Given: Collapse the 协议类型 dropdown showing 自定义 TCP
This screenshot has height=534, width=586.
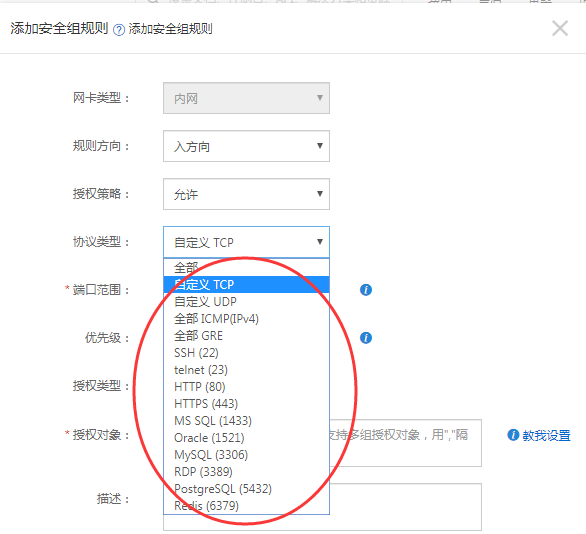Looking at the screenshot, I should [x=246, y=242].
